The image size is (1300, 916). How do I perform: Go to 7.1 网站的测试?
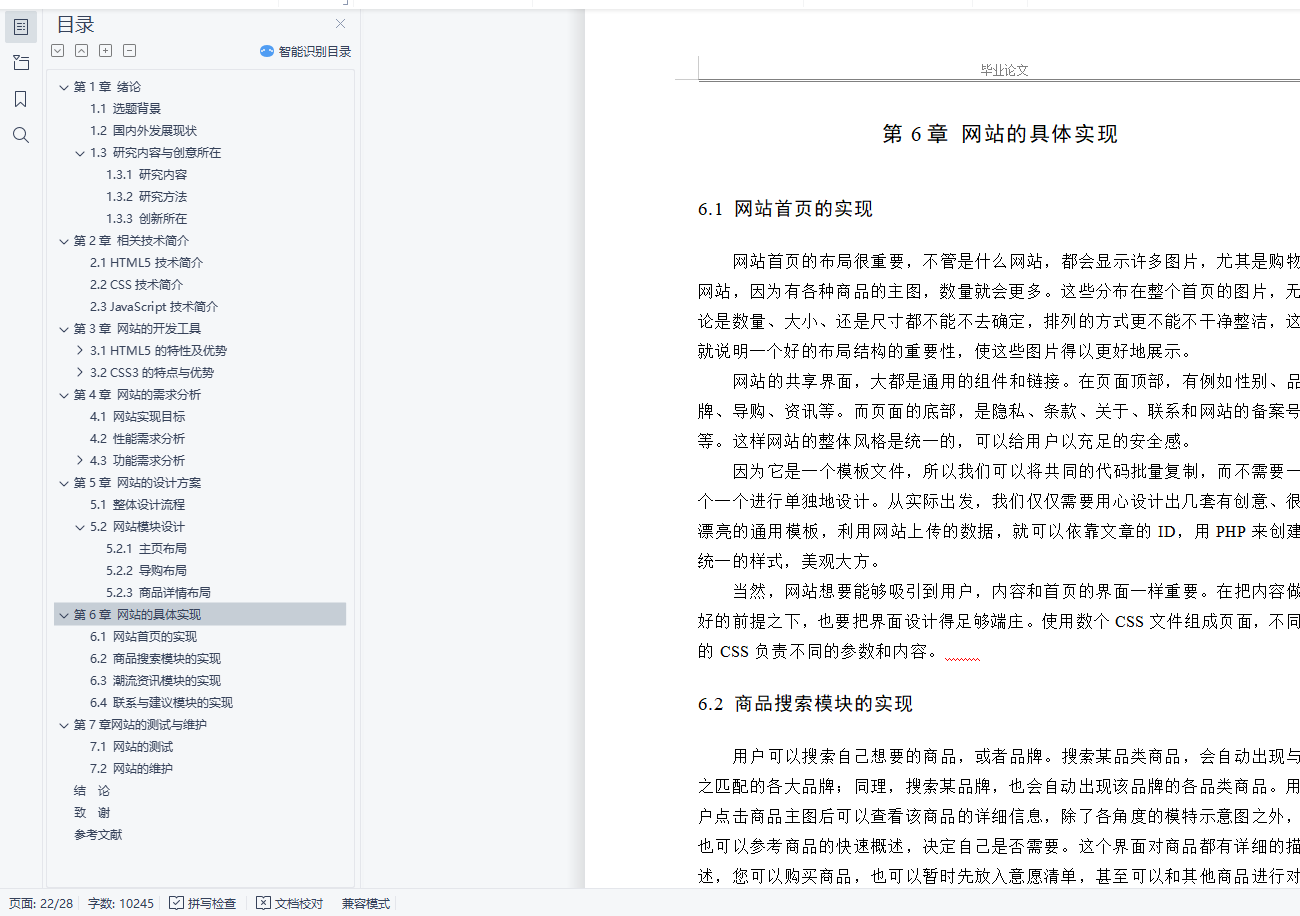(x=131, y=747)
